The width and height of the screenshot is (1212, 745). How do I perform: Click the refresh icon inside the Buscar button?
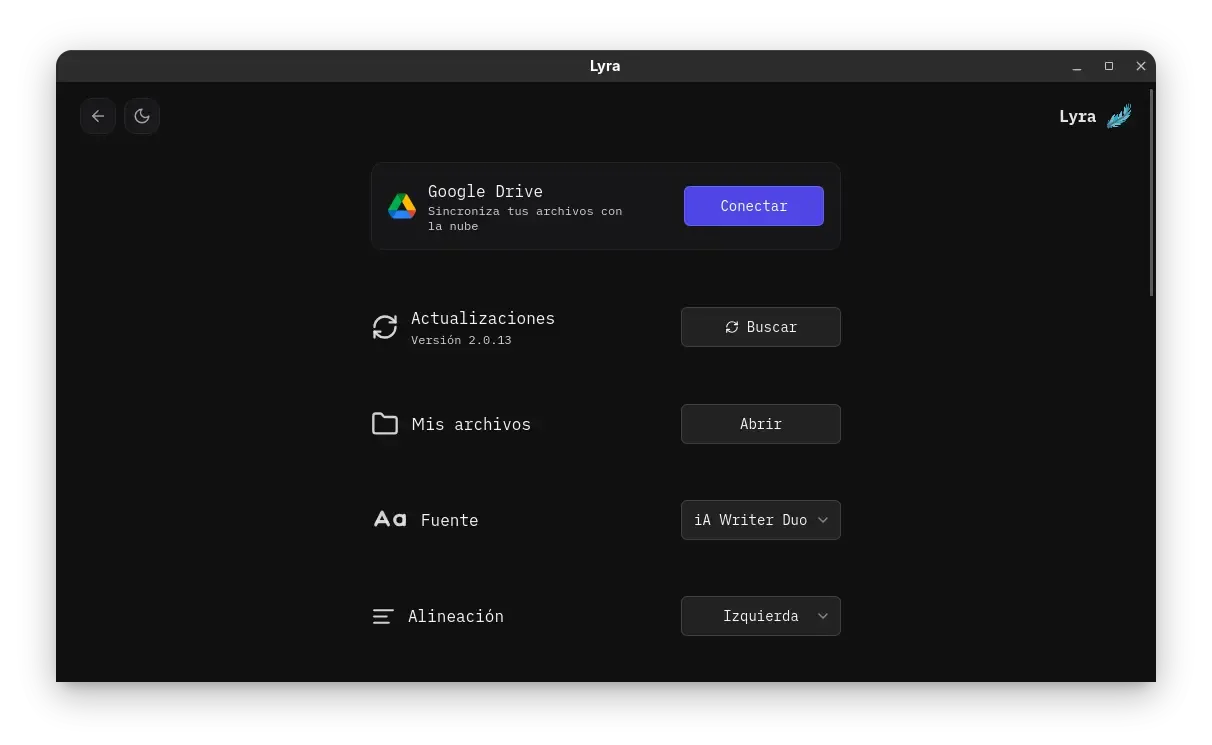(732, 327)
